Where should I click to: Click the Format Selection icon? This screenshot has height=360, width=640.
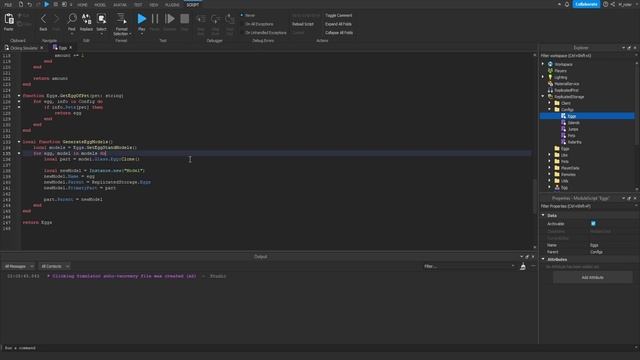pyautogui.click(x=121, y=18)
